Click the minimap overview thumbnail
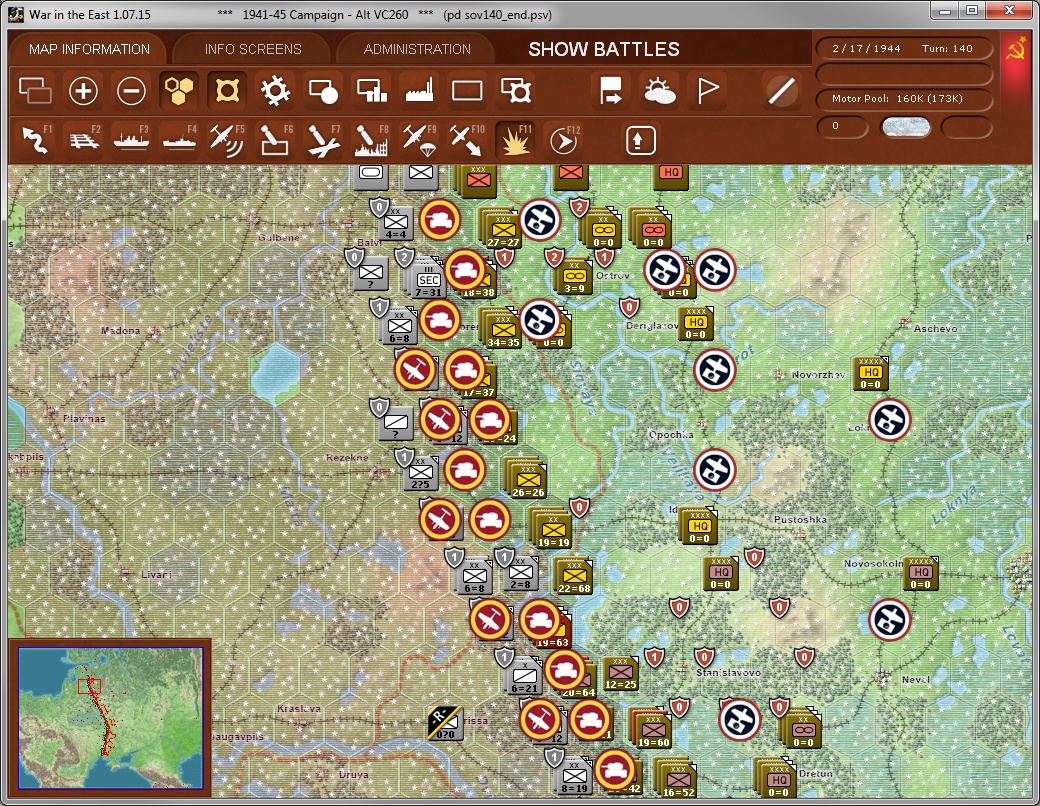Image resolution: width=1040 pixels, height=806 pixels. click(111, 717)
